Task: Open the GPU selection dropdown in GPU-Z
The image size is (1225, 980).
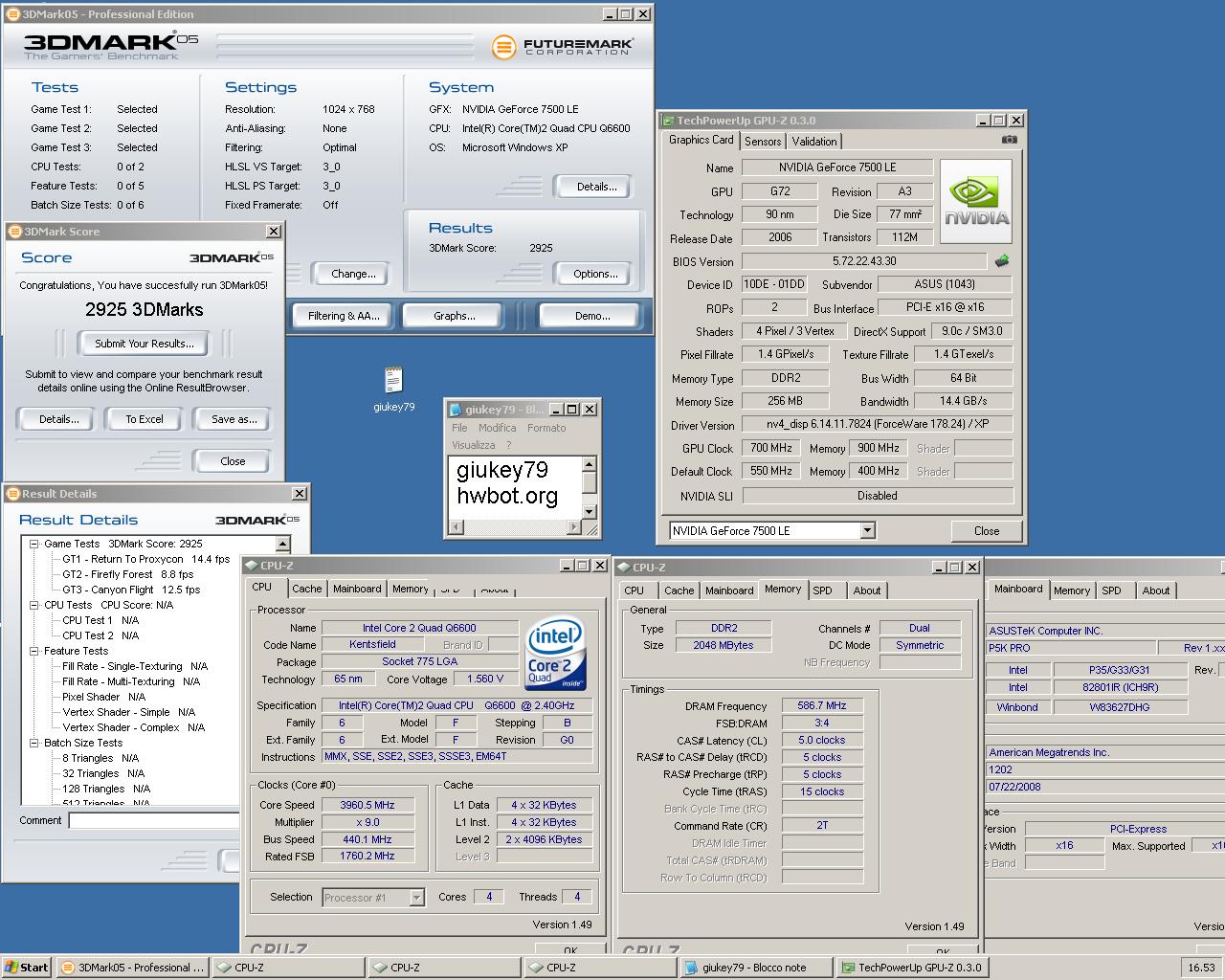Action: [x=867, y=530]
